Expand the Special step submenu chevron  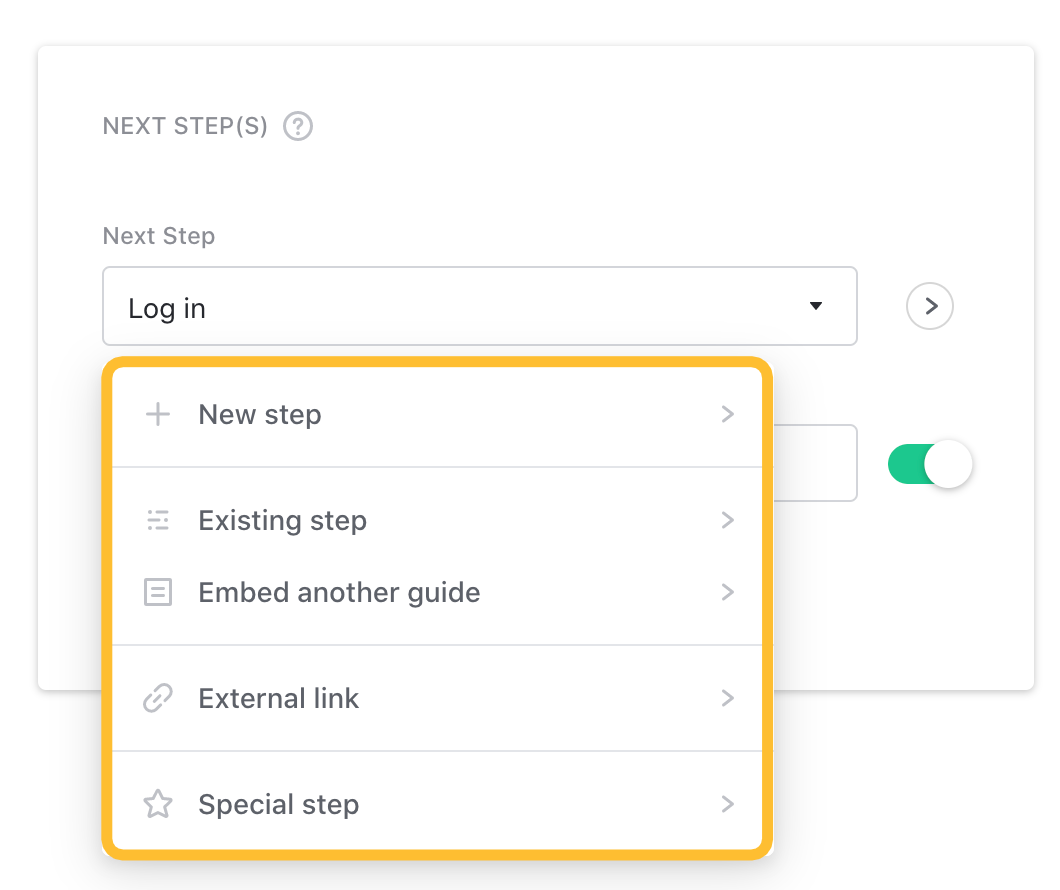pos(728,804)
